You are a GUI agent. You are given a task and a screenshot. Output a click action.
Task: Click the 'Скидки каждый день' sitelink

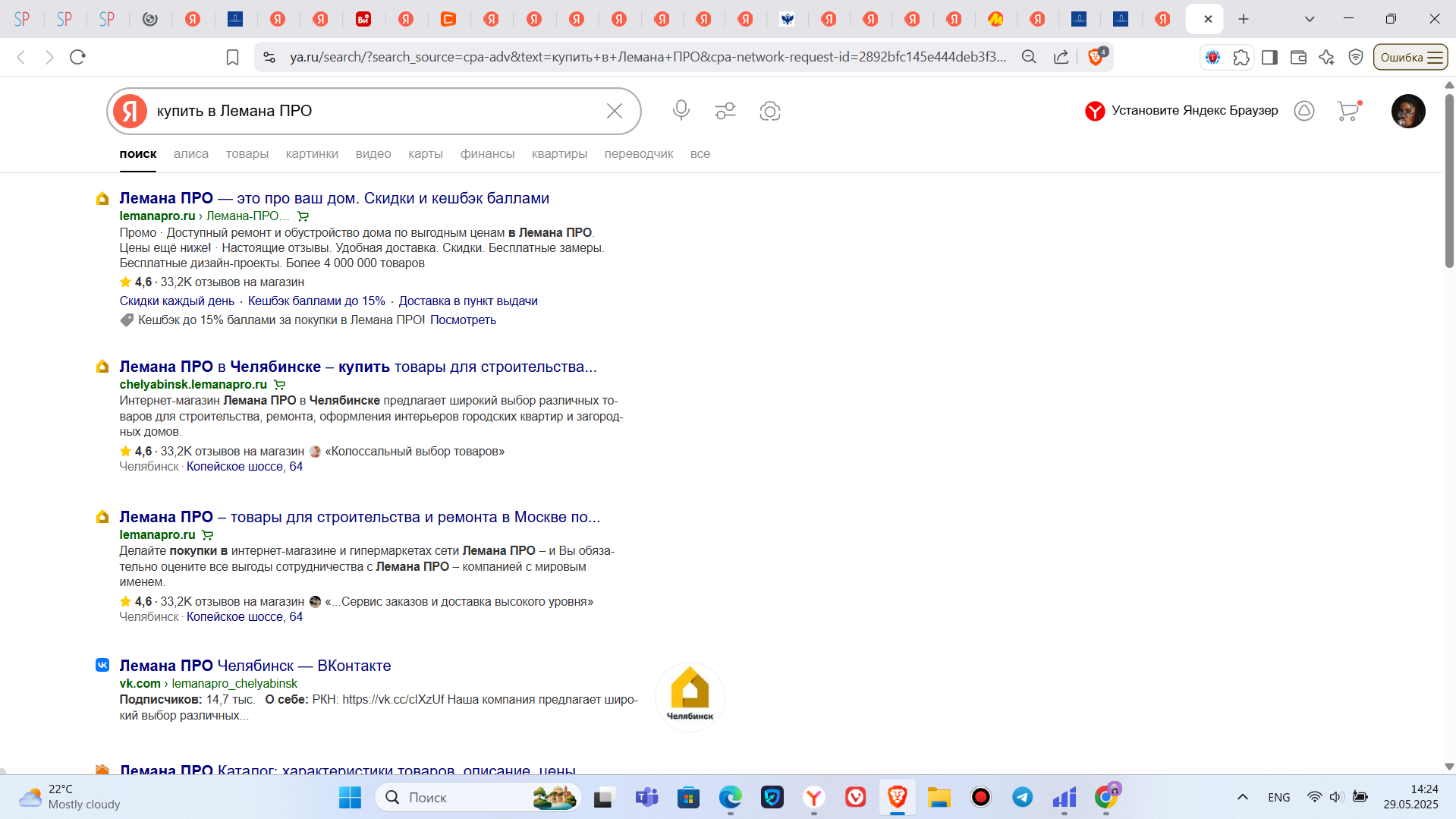[x=177, y=301]
